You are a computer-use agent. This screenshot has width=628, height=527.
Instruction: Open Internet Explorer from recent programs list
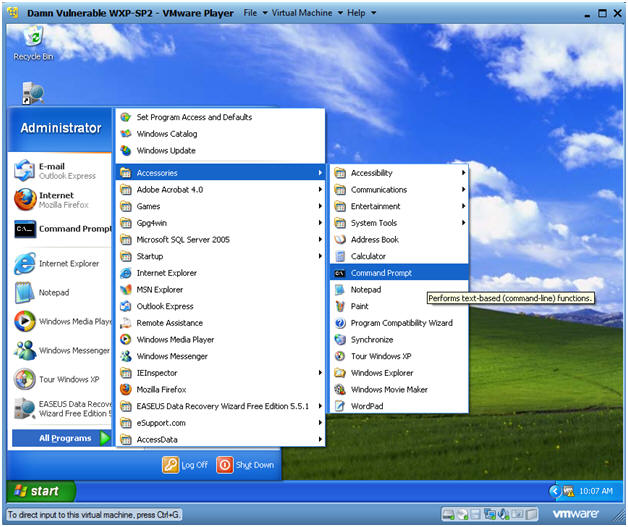pyautogui.click(x=60, y=264)
